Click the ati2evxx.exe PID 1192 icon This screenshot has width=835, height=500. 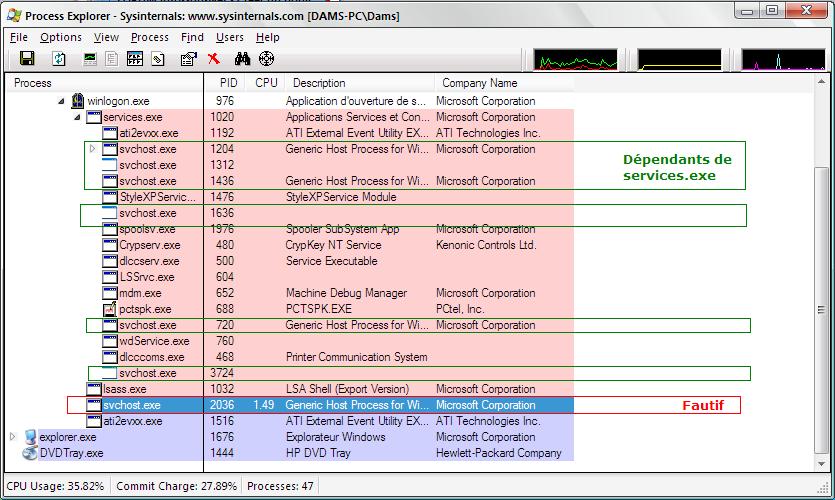(x=110, y=133)
